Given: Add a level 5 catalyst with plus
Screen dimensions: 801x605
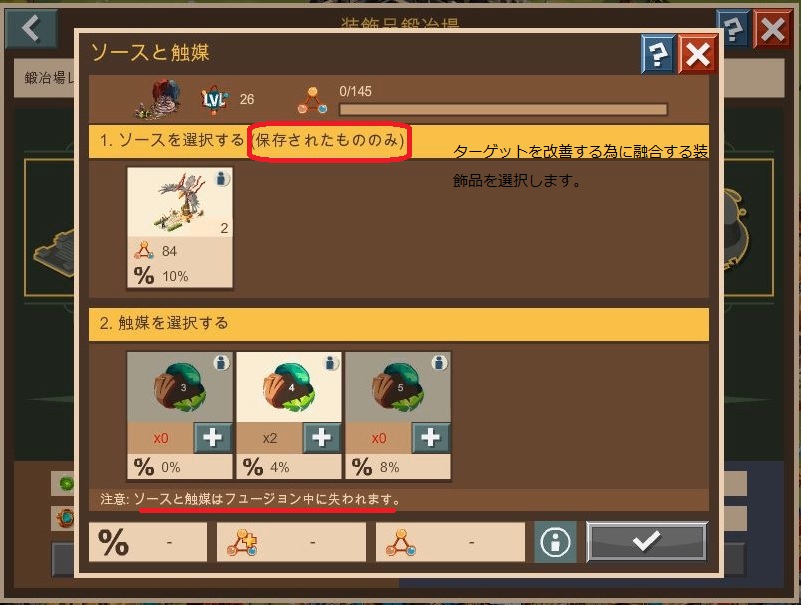Looking at the screenshot, I should tap(430, 437).
